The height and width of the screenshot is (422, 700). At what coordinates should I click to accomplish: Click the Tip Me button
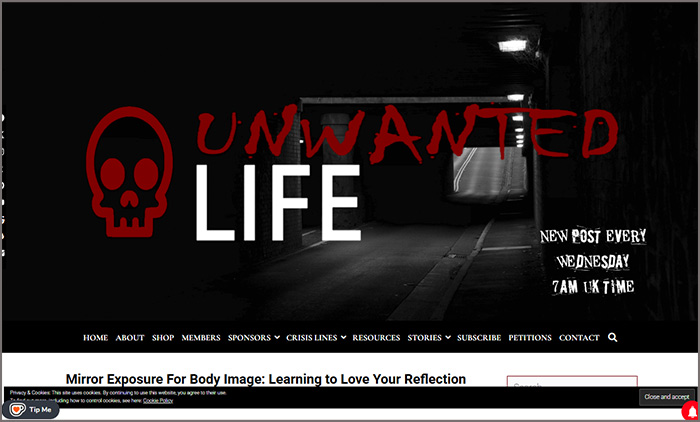(x=31, y=409)
